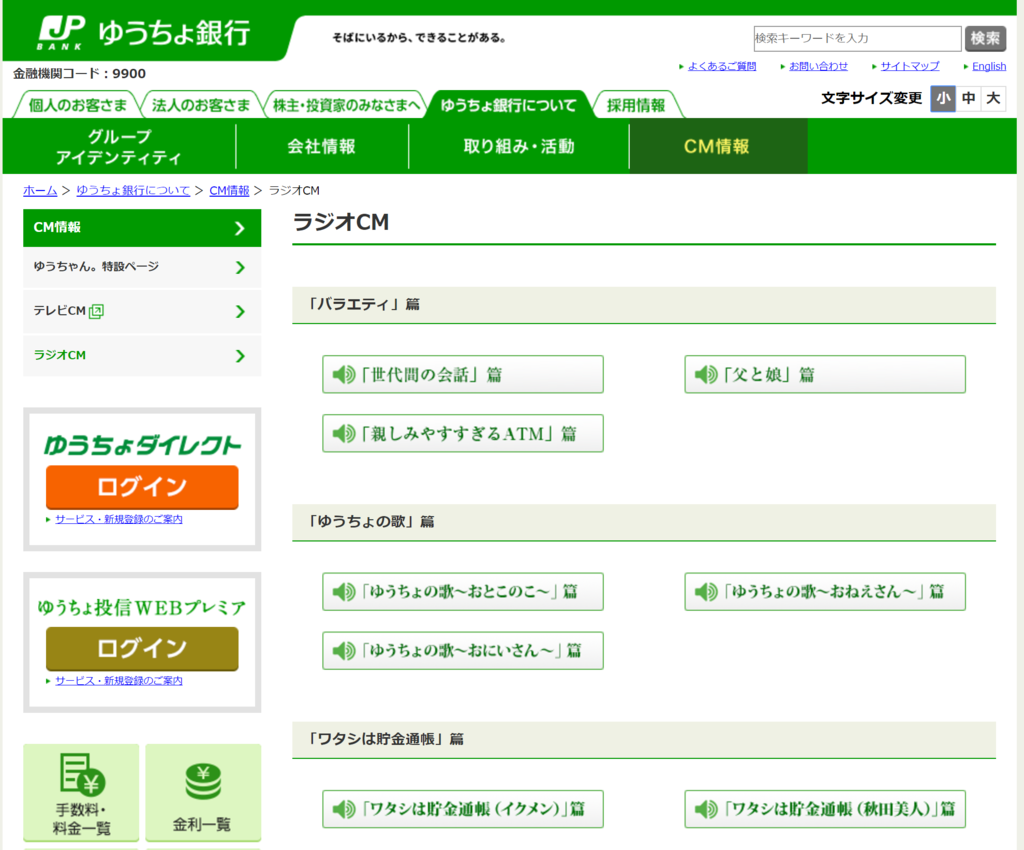Click chevron beside テレビCM sidebar item

pyautogui.click(x=240, y=311)
